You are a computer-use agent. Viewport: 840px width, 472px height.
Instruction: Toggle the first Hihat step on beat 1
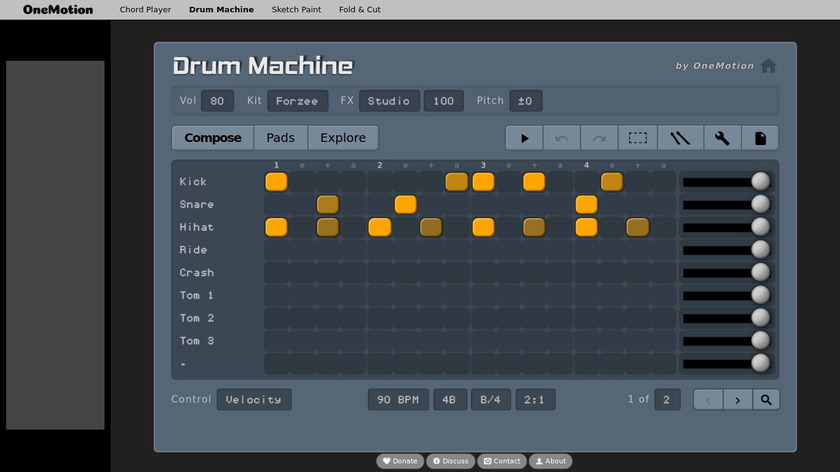click(x=276, y=227)
